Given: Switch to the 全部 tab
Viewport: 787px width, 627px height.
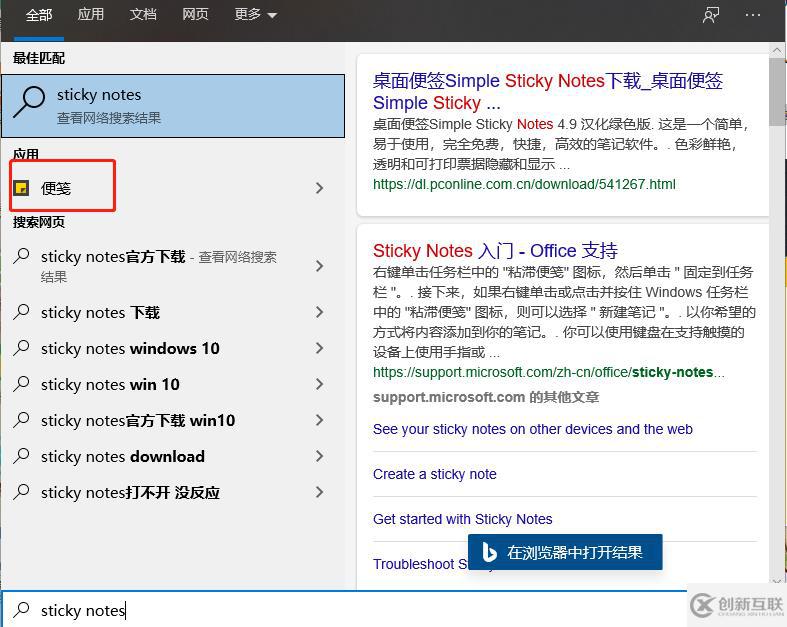Looking at the screenshot, I should (39, 15).
